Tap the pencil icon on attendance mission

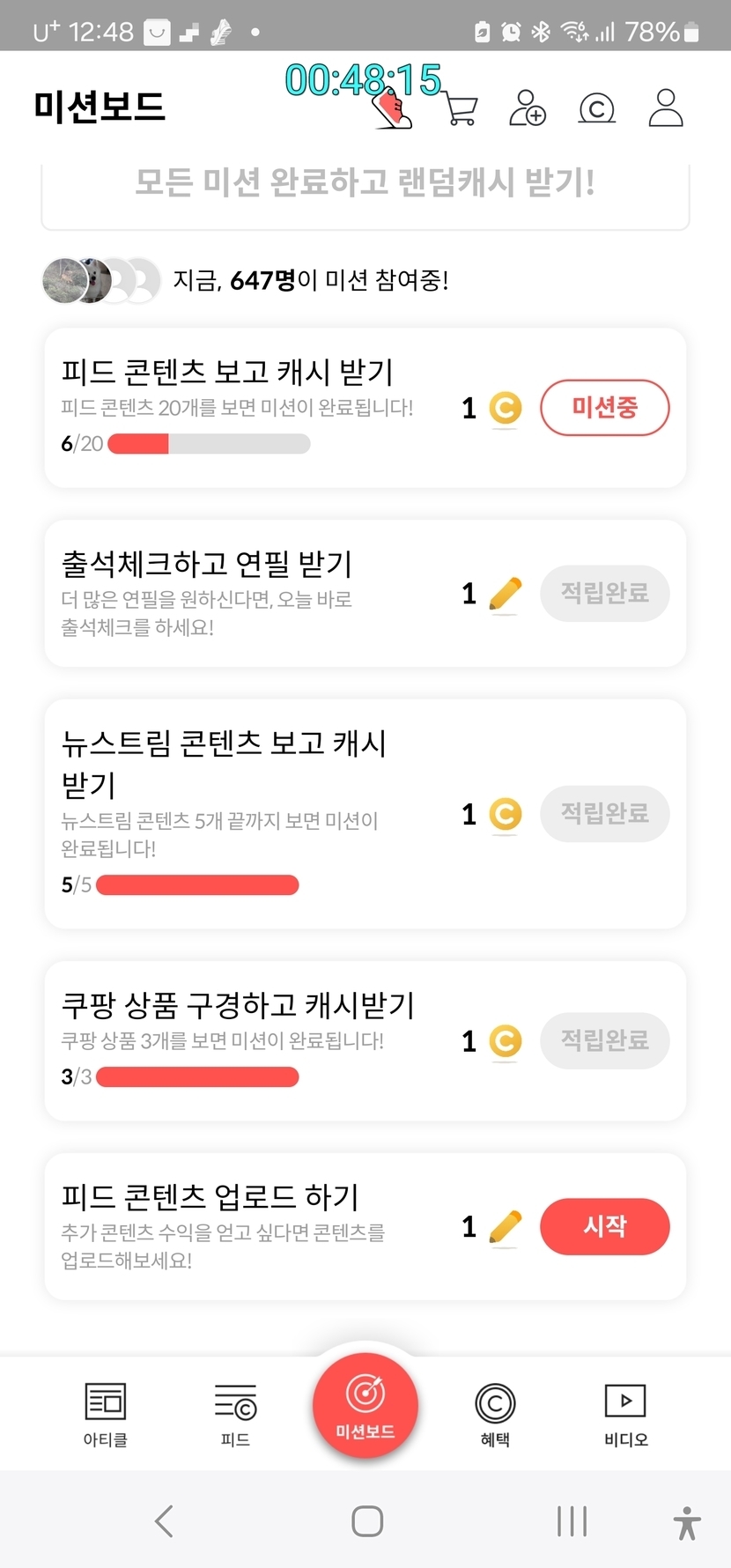pos(505,594)
